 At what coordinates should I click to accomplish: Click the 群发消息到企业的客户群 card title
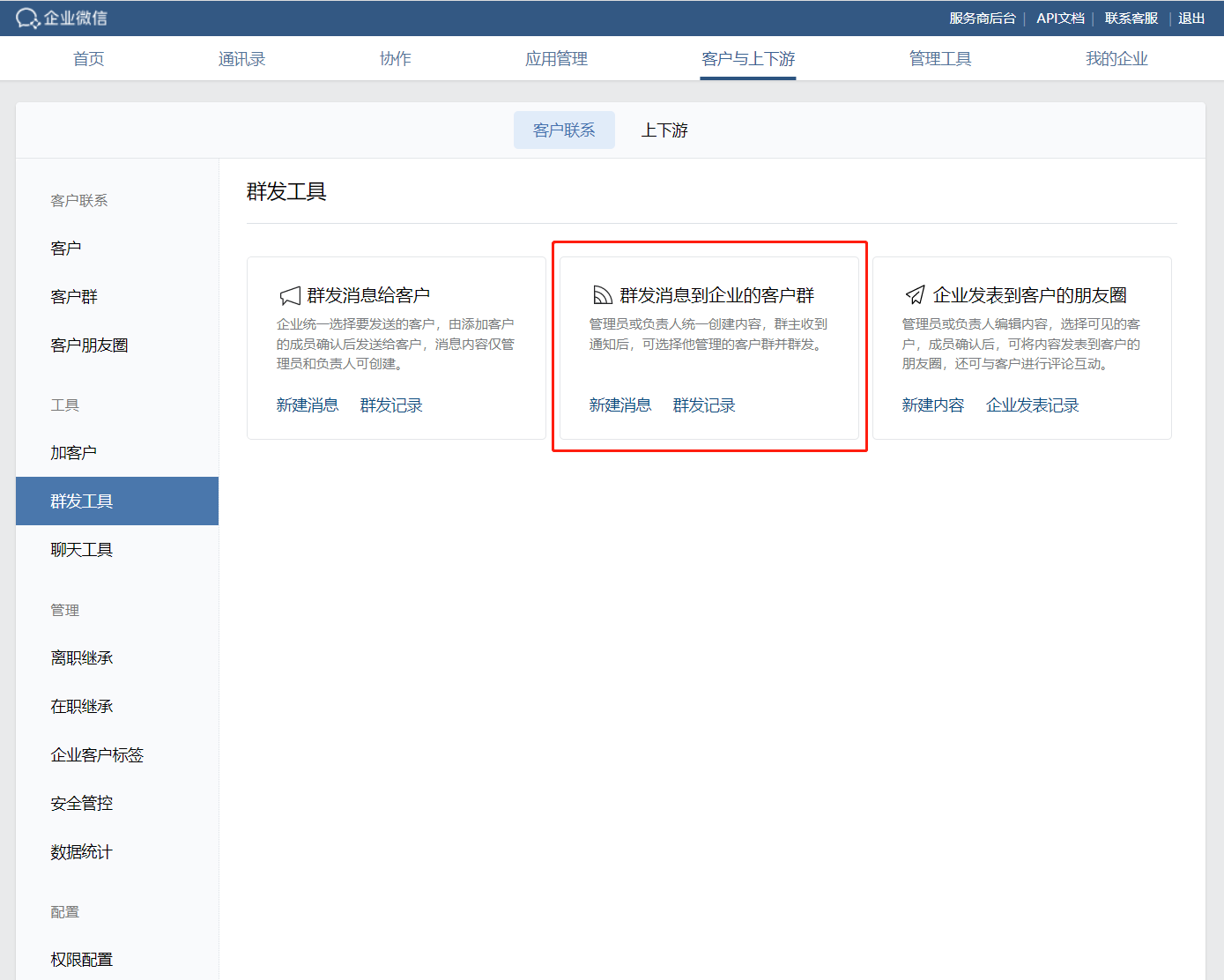tap(717, 295)
